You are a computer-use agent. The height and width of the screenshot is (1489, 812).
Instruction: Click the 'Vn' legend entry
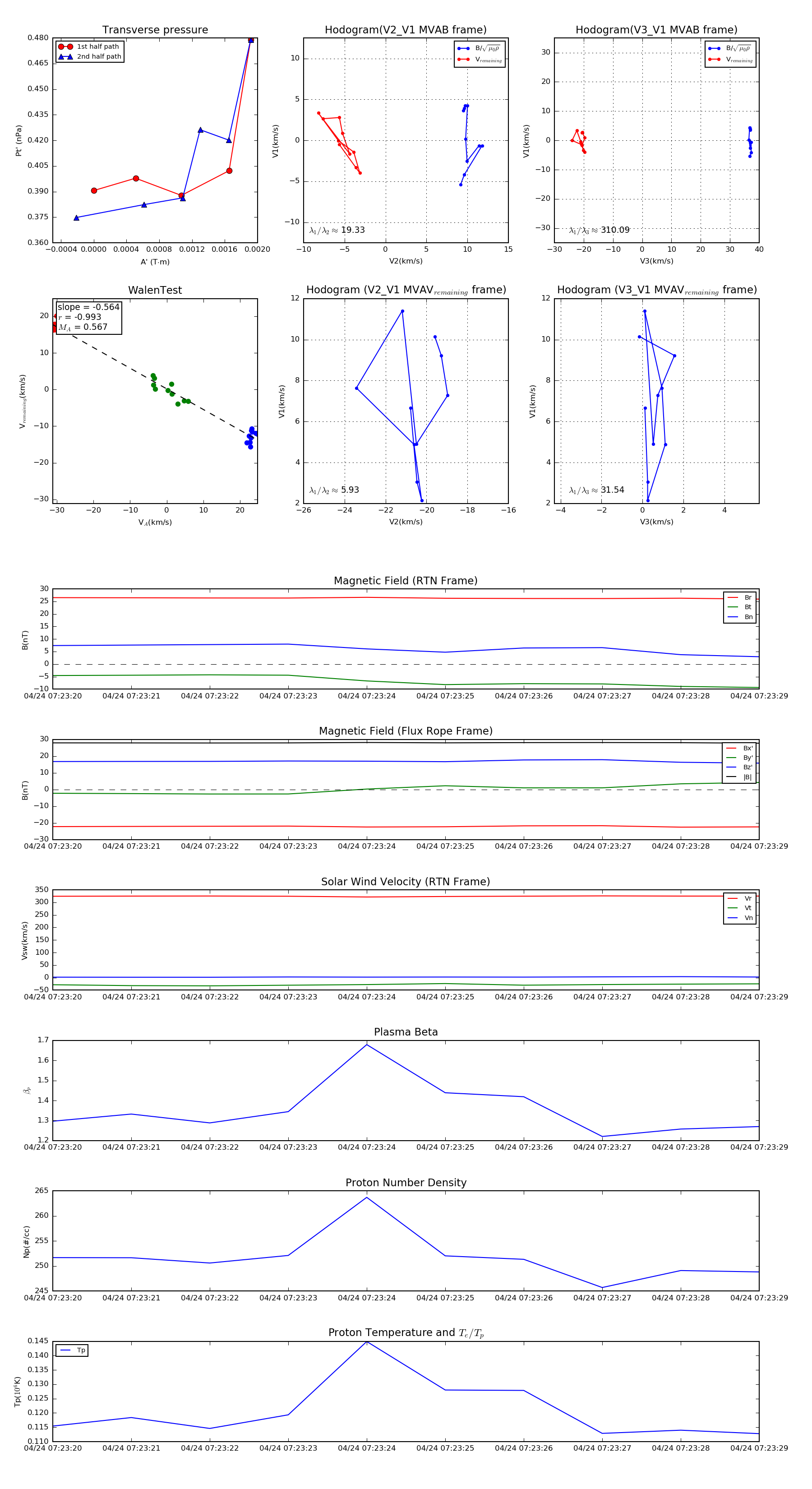coord(740,918)
